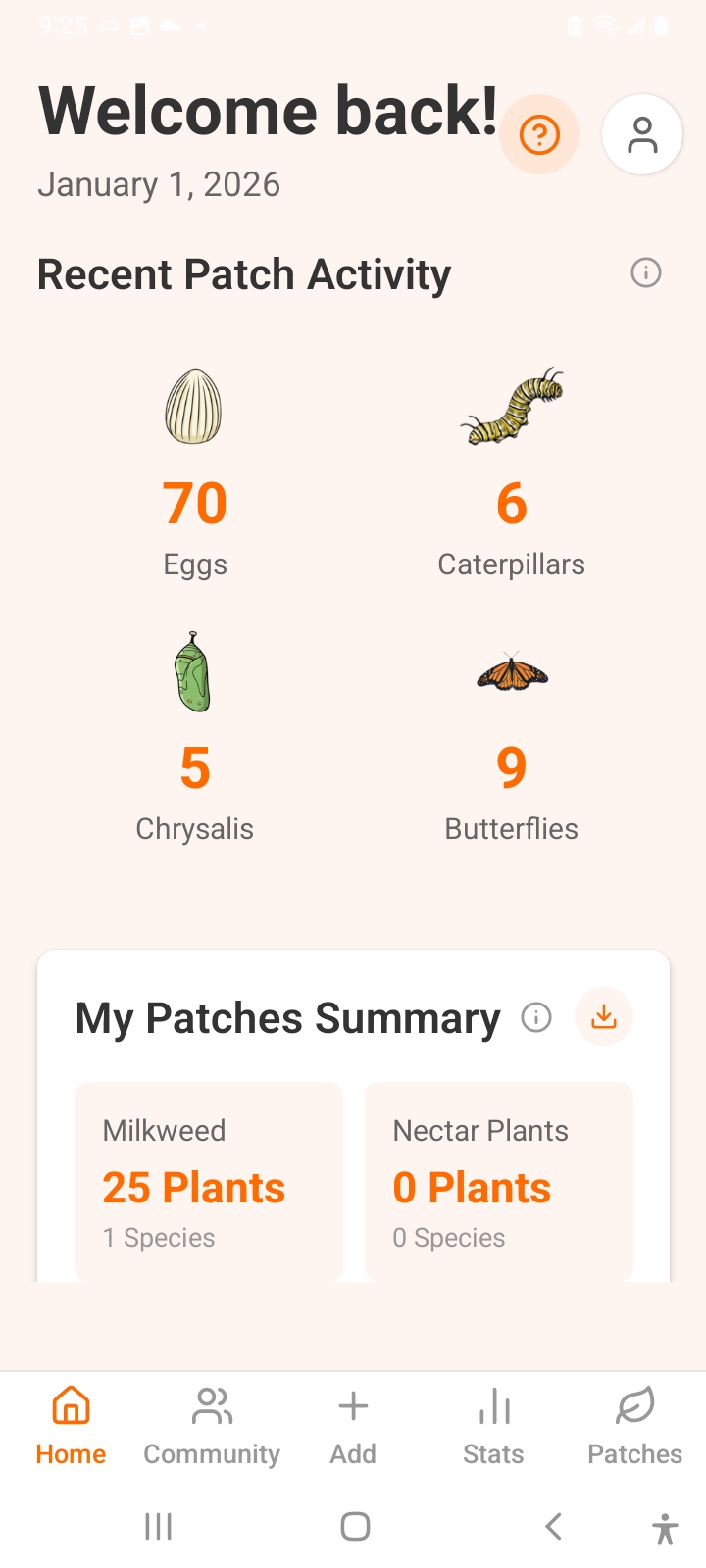Tap the 70 Eggs count
Viewport: 706px width, 1568px height.
click(195, 504)
